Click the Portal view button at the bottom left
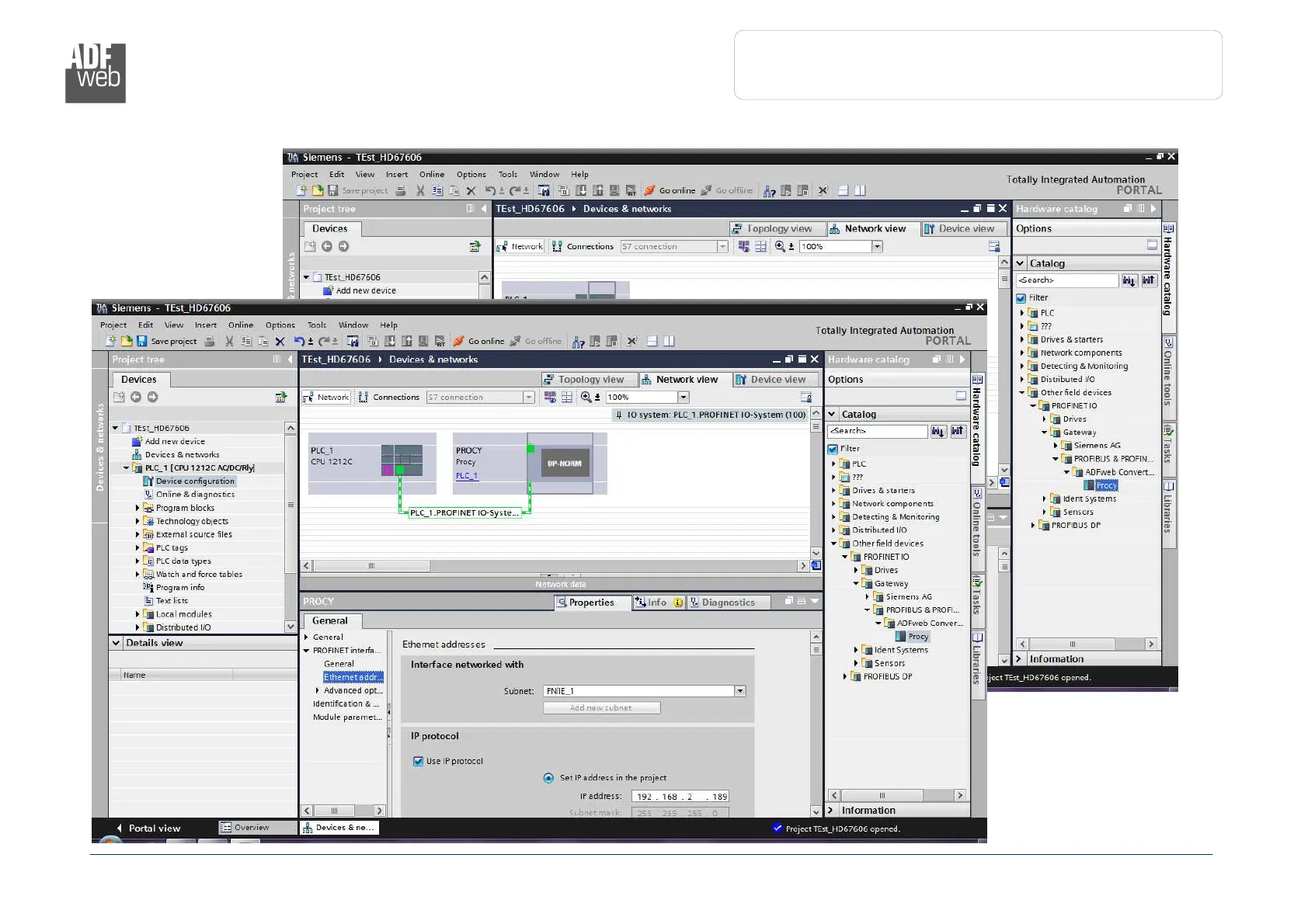1308x924 pixels. pyautogui.click(x=154, y=828)
